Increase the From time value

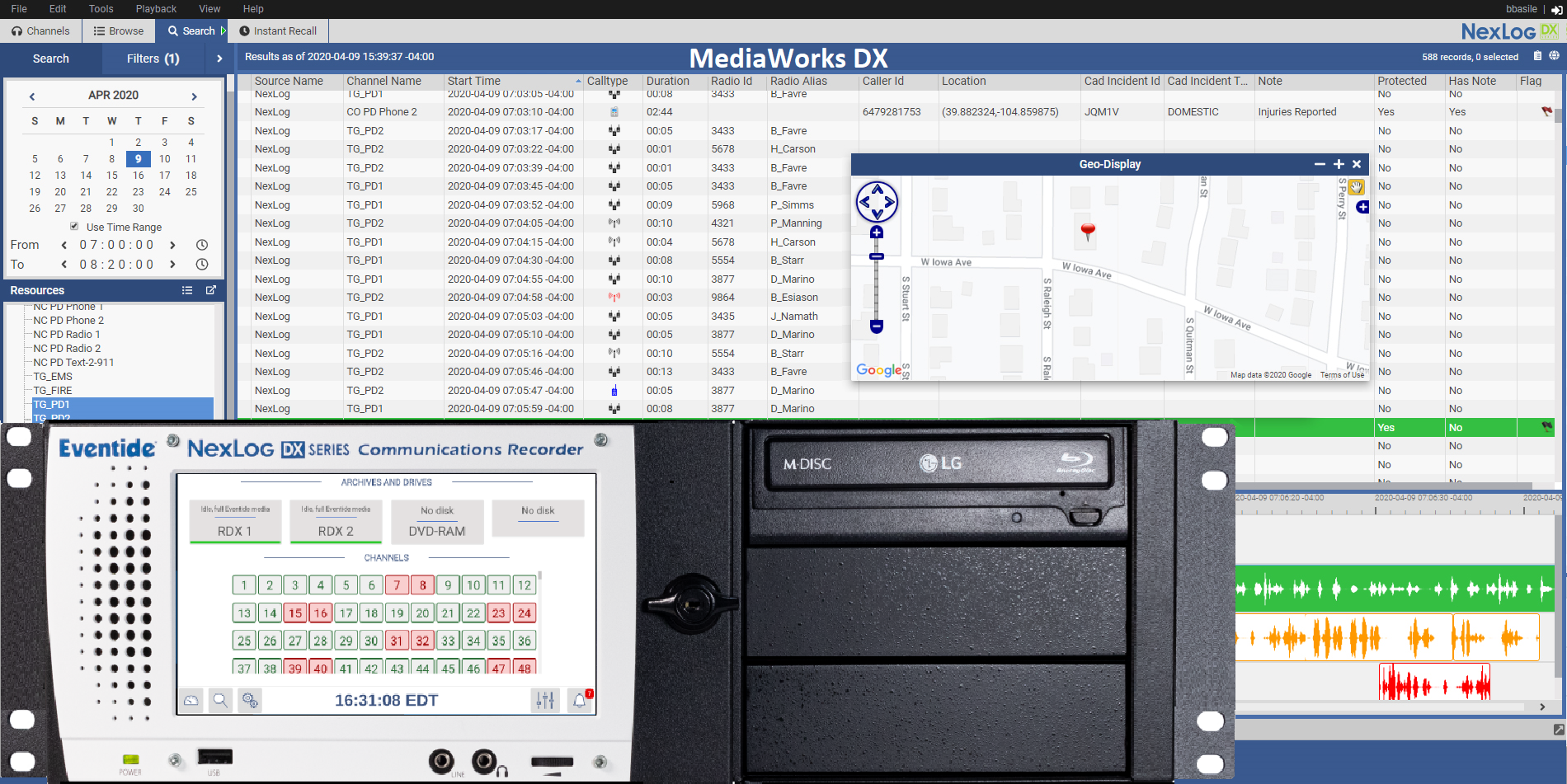[172, 245]
